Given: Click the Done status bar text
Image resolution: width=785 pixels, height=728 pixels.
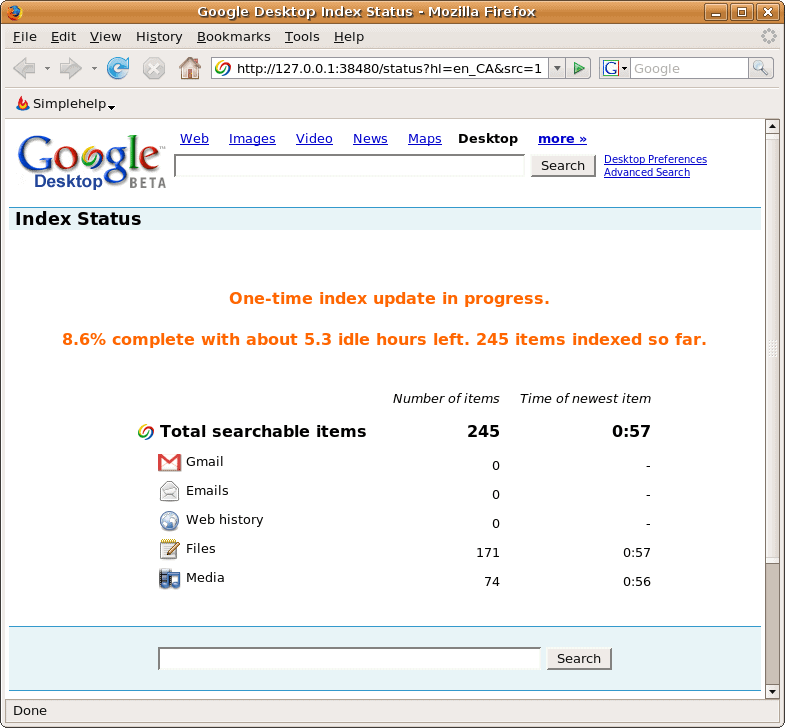Looking at the screenshot, I should click(x=30, y=710).
